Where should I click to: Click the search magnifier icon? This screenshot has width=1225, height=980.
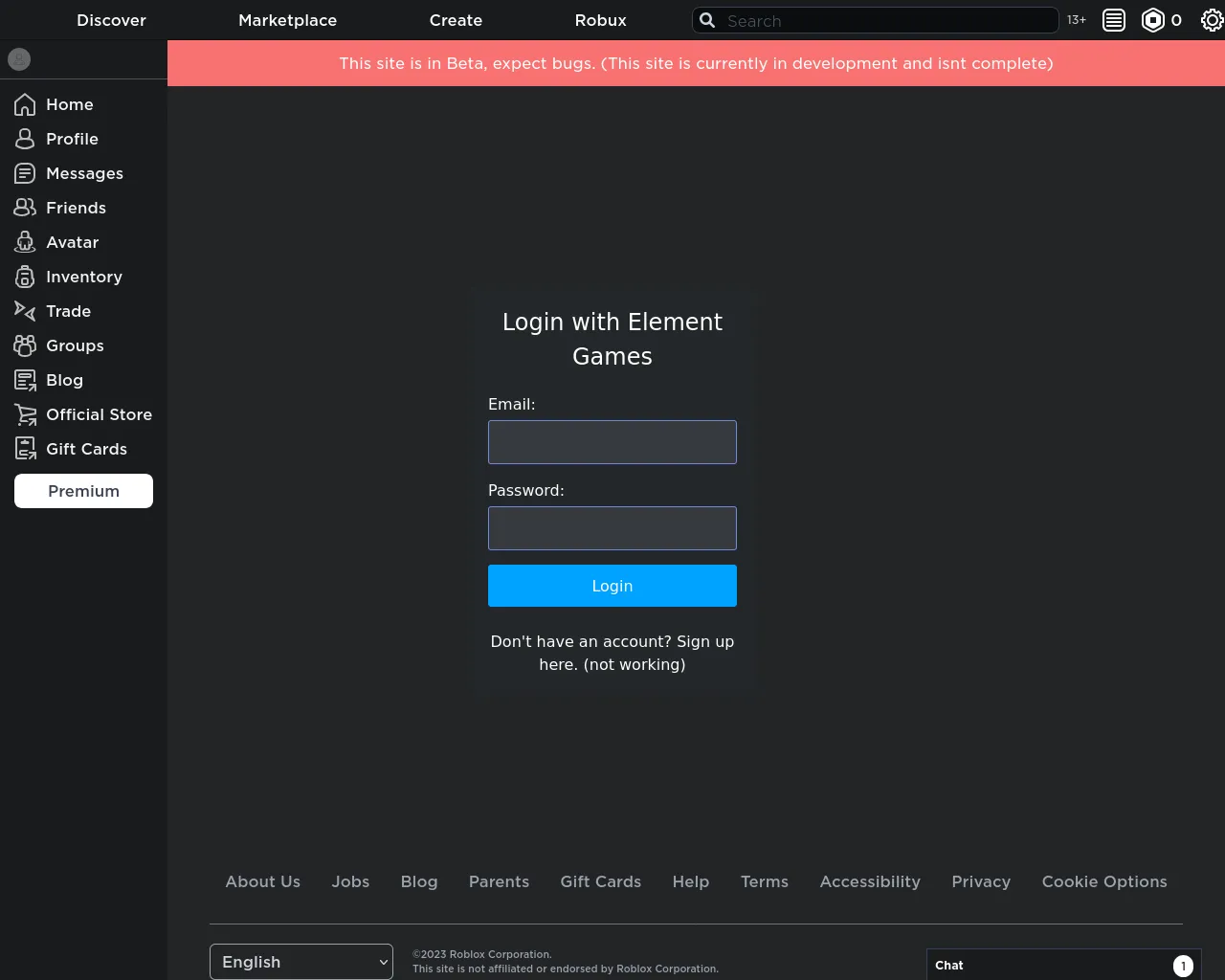[707, 20]
